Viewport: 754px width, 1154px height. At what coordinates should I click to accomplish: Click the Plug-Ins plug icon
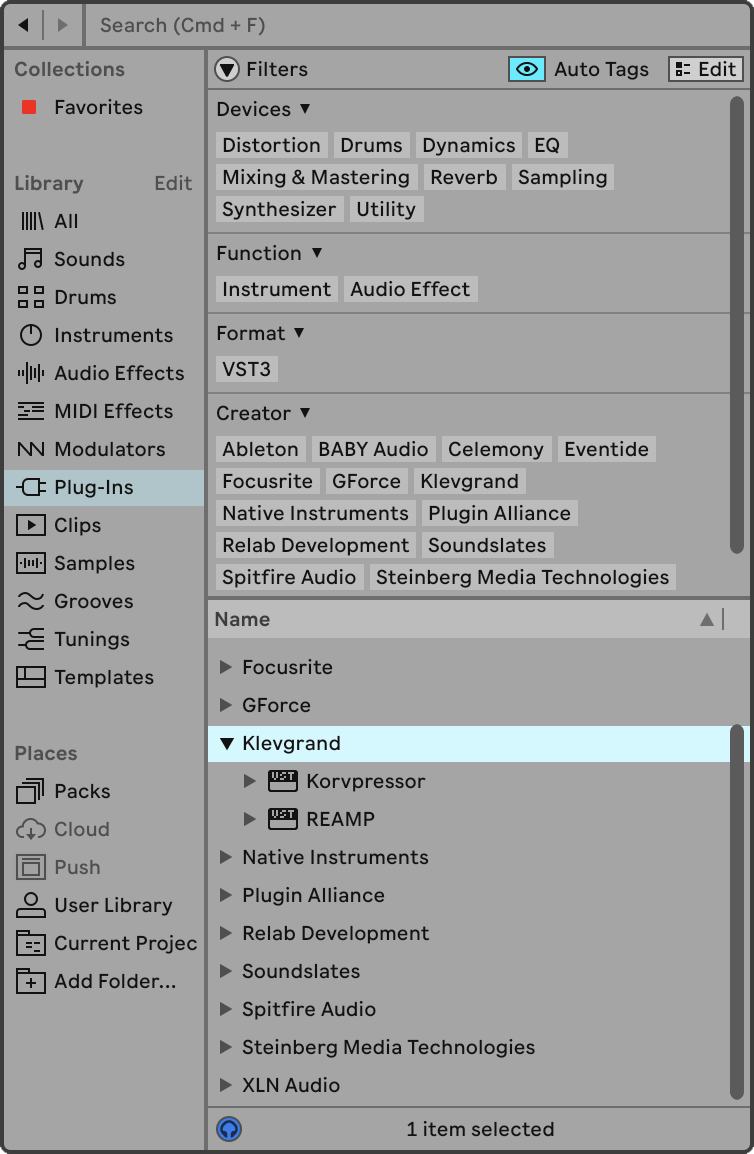pyautogui.click(x=31, y=487)
